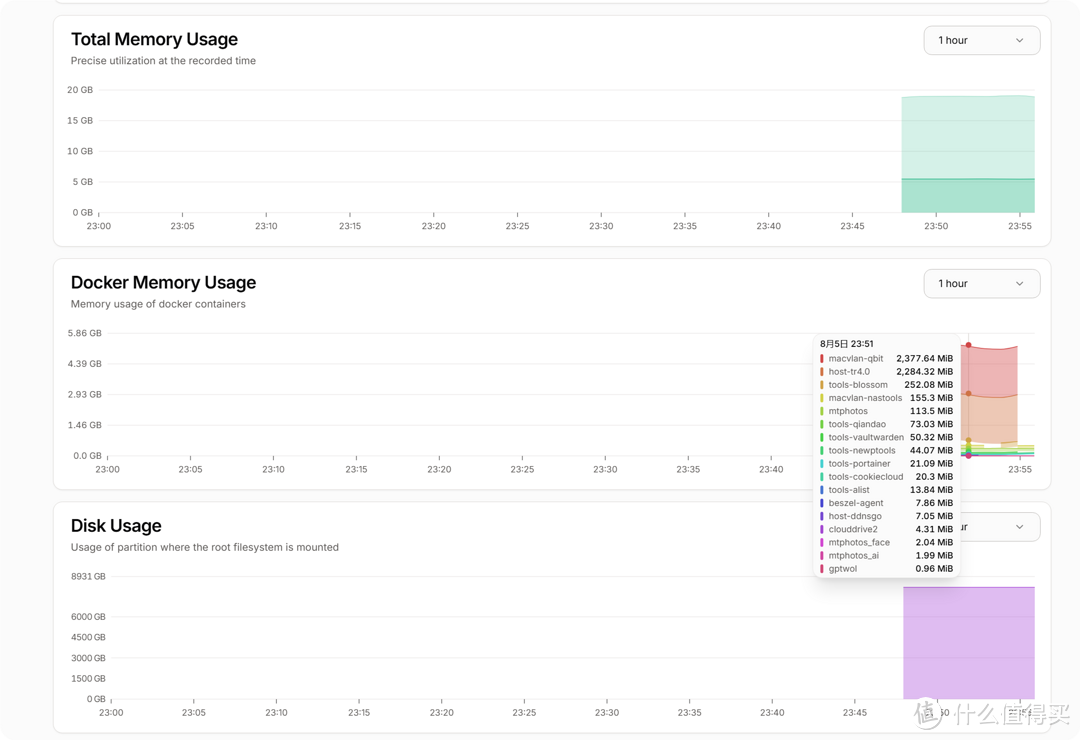Viewport: 1080px width, 740px height.
Task: Click the 8月5日 23:51 tooltip timestamp
Action: point(845,343)
